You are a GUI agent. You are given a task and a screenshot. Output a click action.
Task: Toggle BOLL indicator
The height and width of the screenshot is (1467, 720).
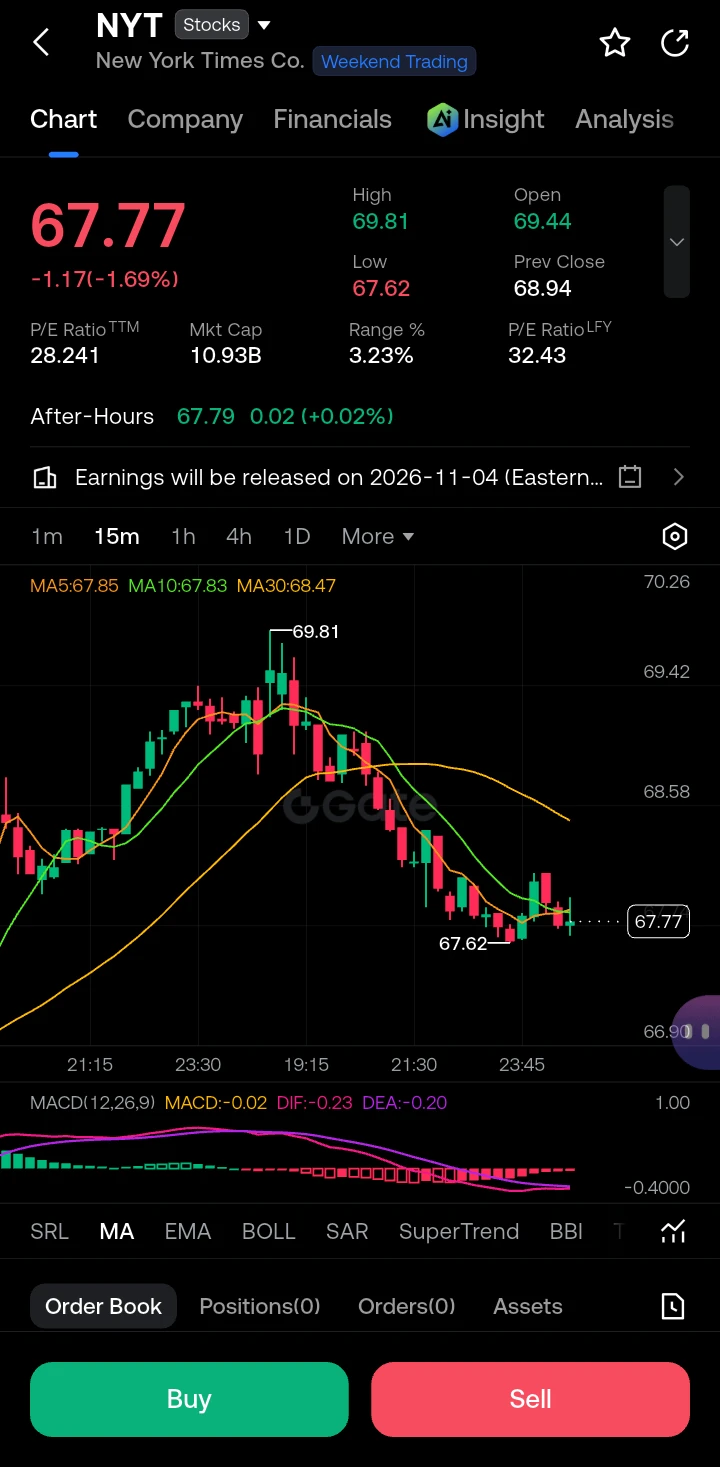pos(269,1231)
